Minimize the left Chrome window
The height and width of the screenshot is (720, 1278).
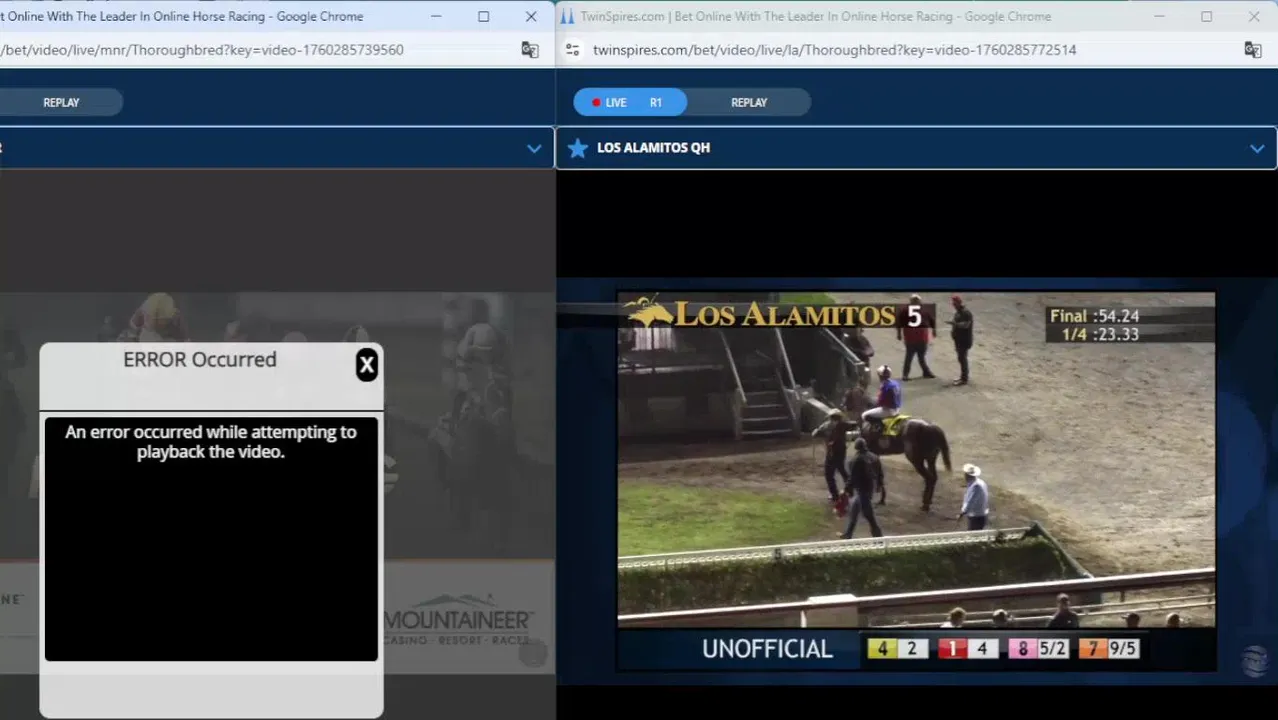436,16
